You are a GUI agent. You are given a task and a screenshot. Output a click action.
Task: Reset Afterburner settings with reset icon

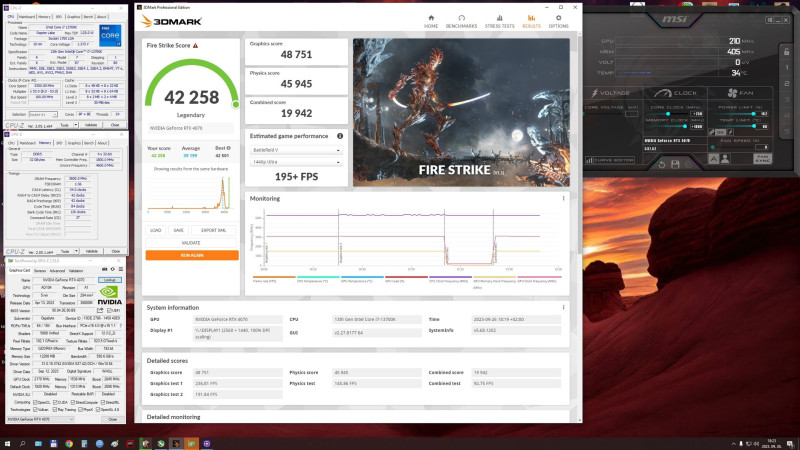pyautogui.click(x=662, y=165)
